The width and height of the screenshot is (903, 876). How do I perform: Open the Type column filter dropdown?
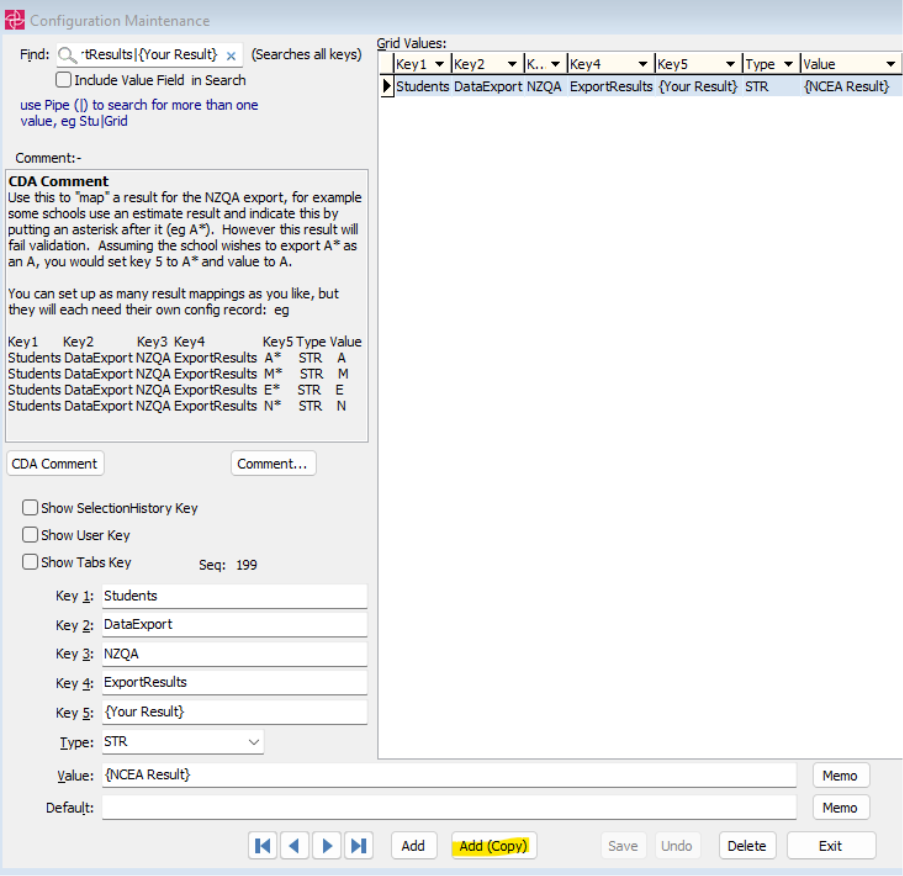point(788,64)
